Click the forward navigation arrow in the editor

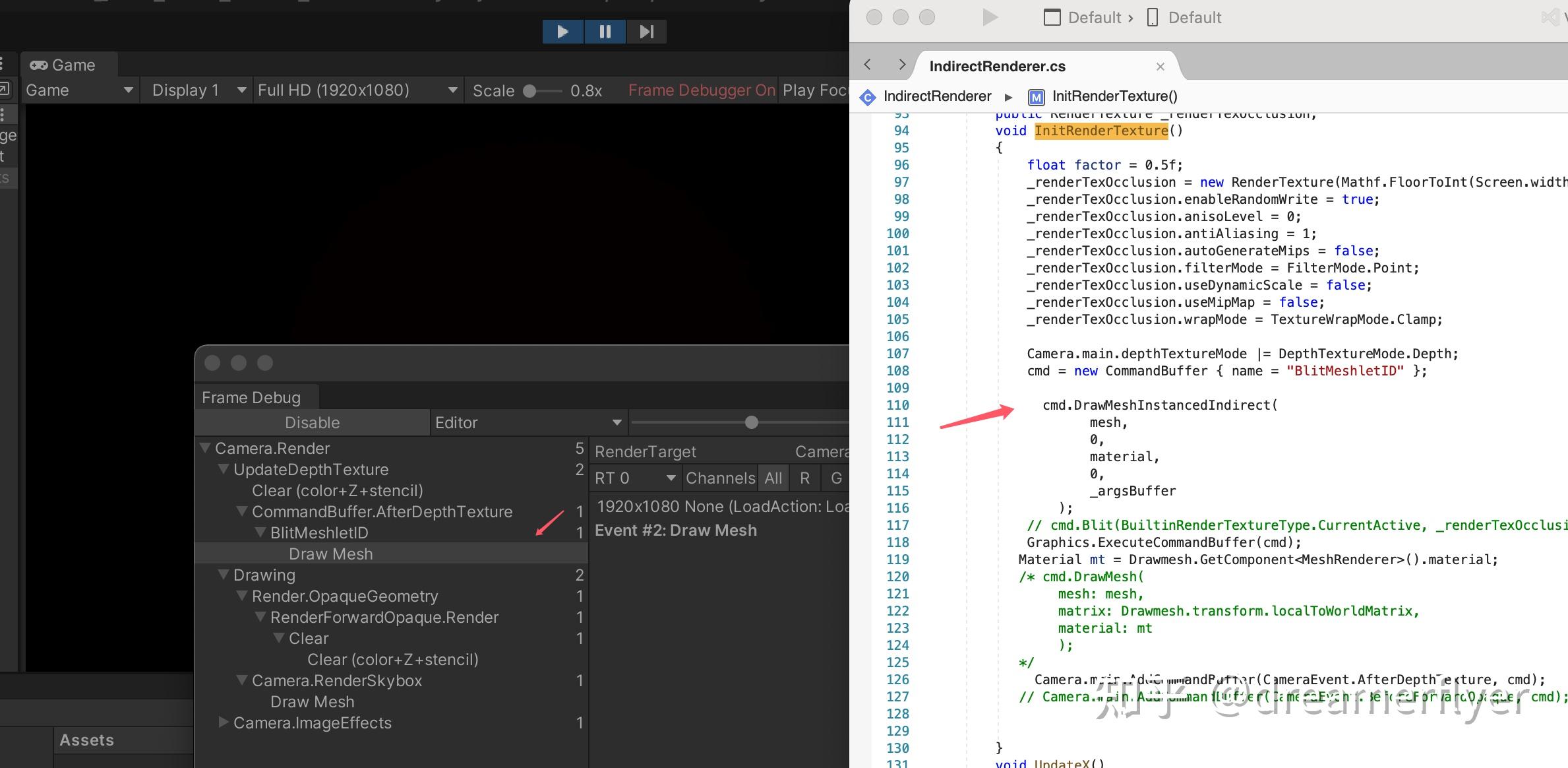[901, 64]
